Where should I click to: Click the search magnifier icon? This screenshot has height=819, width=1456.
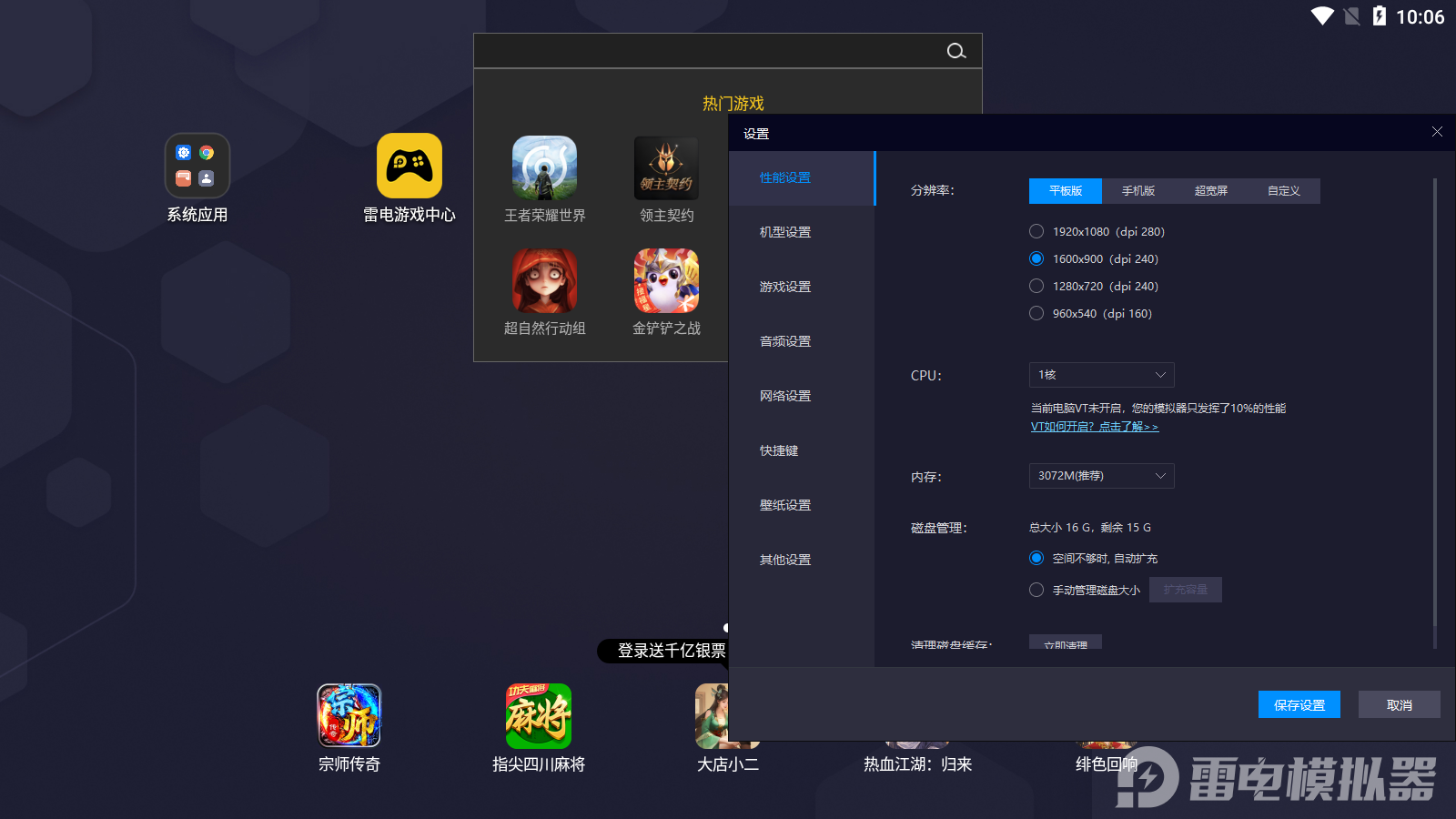coord(955,51)
